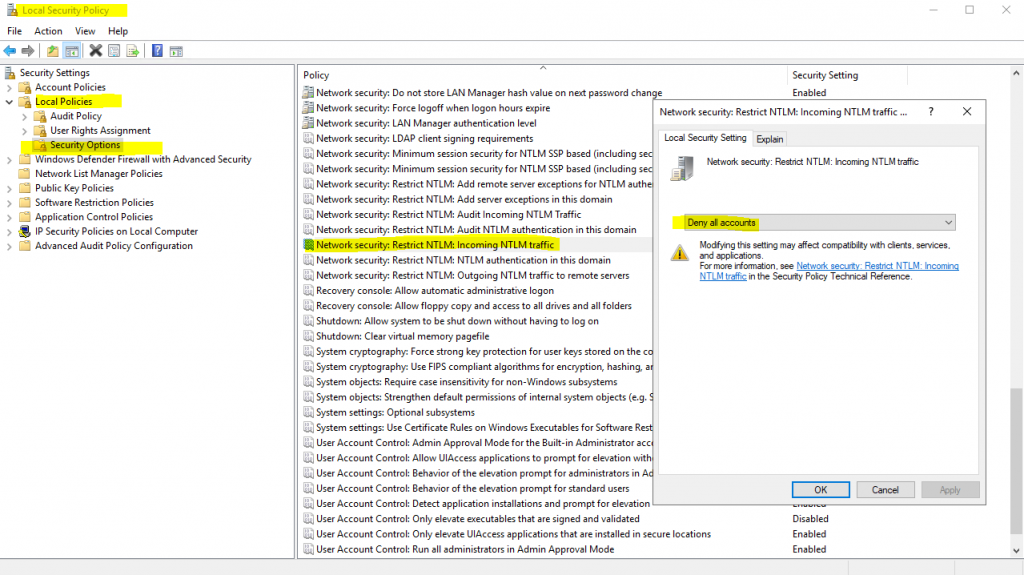
Task: Open the Deny all accounts dropdown
Action: pos(820,223)
